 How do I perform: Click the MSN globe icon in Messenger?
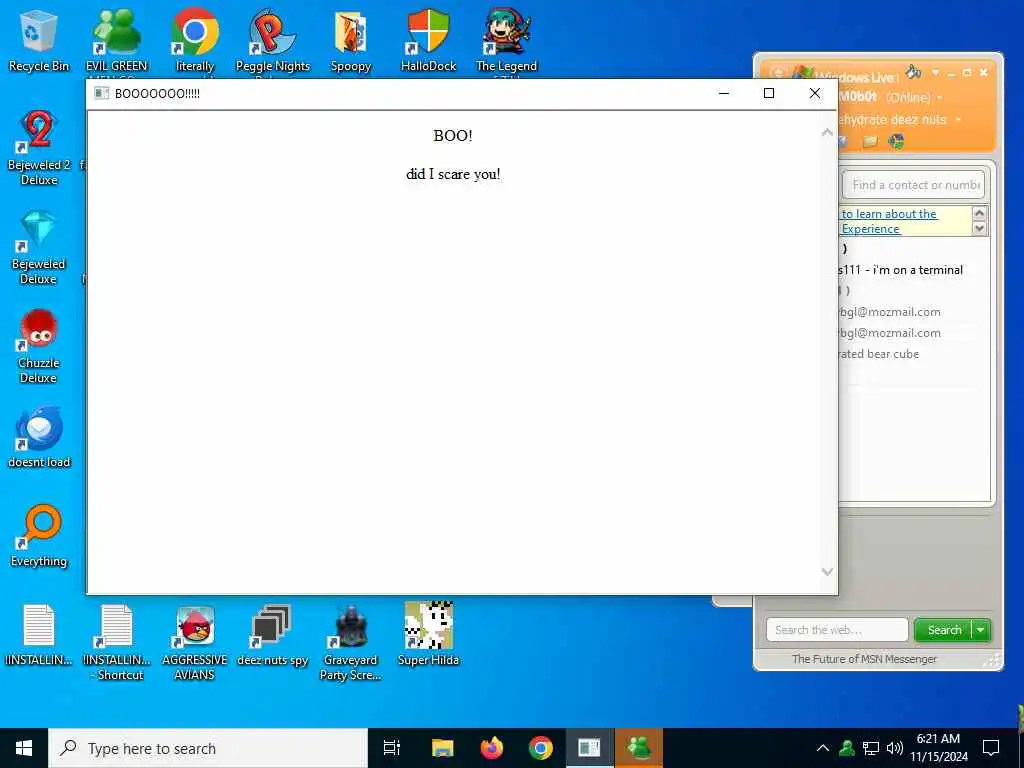click(x=897, y=142)
